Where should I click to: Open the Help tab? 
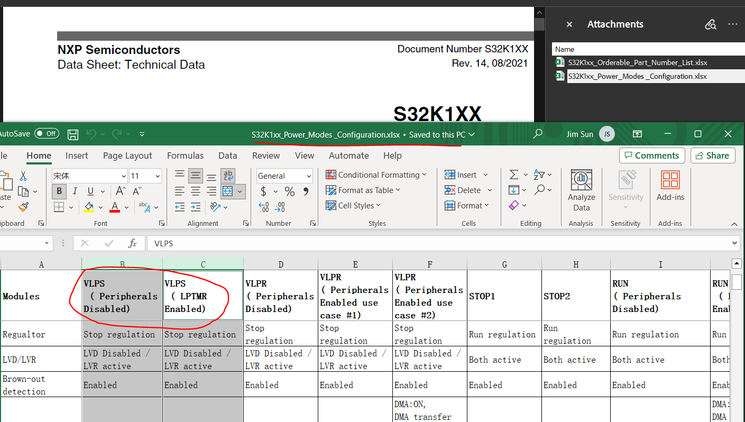click(x=392, y=155)
